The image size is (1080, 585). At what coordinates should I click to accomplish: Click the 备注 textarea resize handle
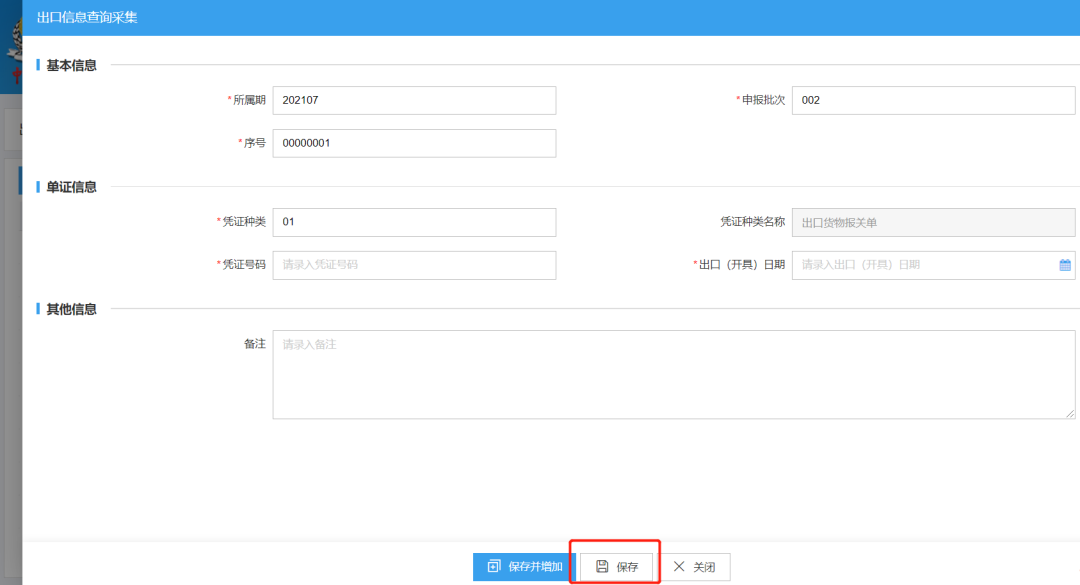[x=1070, y=413]
